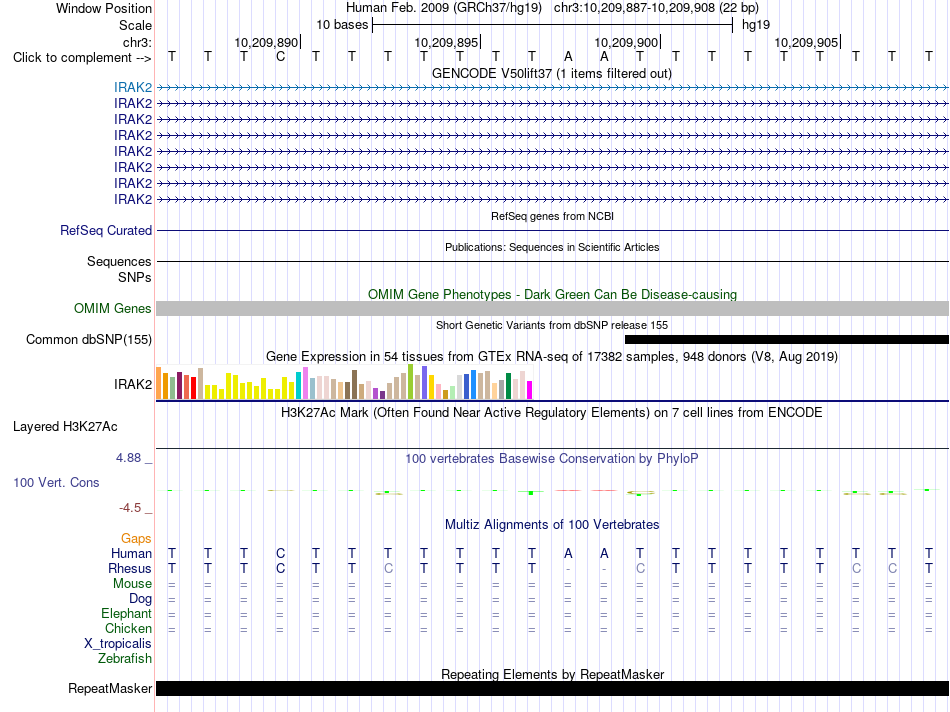Open 'Repeating Elements by RepeatMasker' title

pos(552,674)
